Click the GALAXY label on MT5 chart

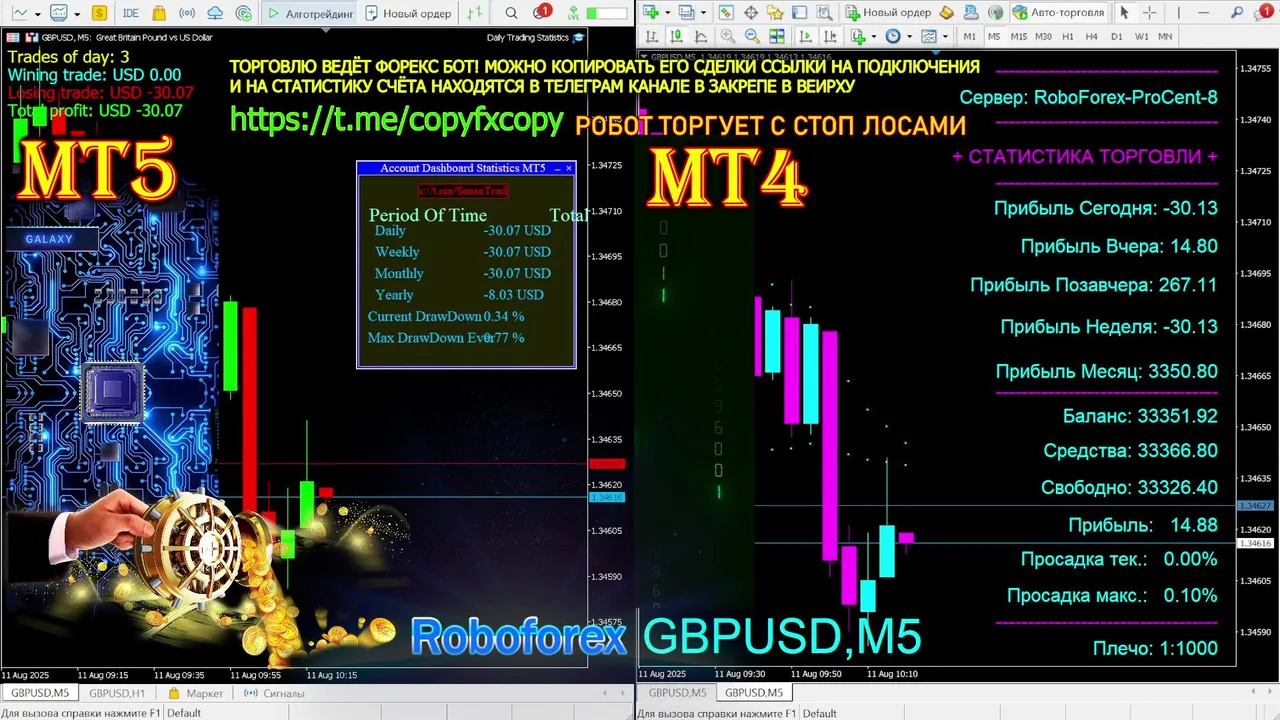point(49,239)
